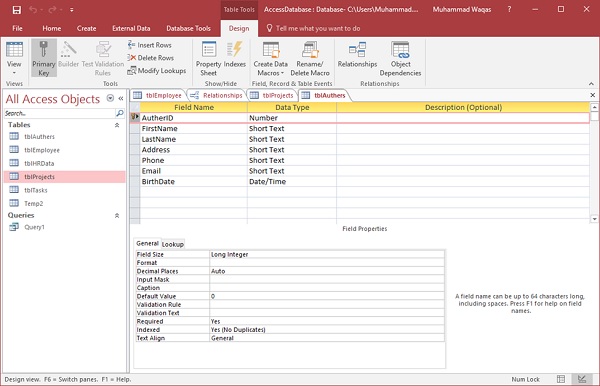Toggle the Primary Key button
Screen dimensions: 600x386
44,58
